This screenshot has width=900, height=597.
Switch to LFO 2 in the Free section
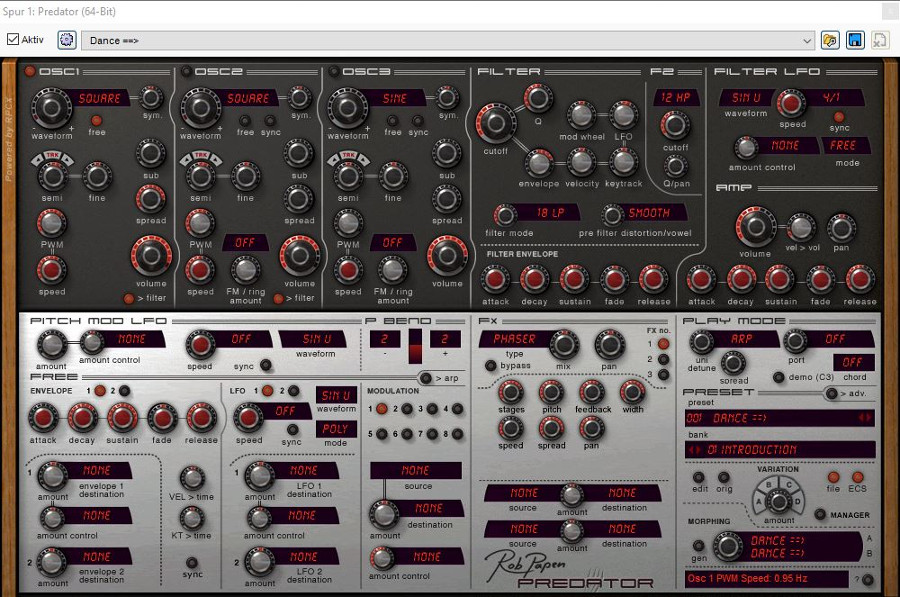(293, 391)
